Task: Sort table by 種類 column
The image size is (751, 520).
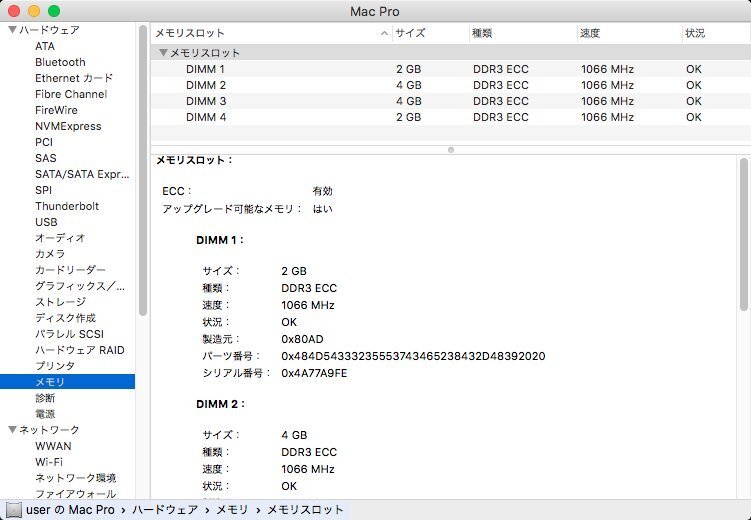Action: [x=523, y=33]
